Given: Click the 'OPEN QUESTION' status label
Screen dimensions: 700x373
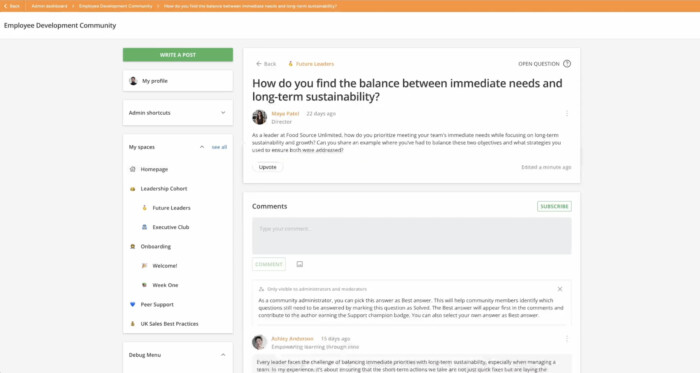Looking at the screenshot, I should click(x=538, y=64).
